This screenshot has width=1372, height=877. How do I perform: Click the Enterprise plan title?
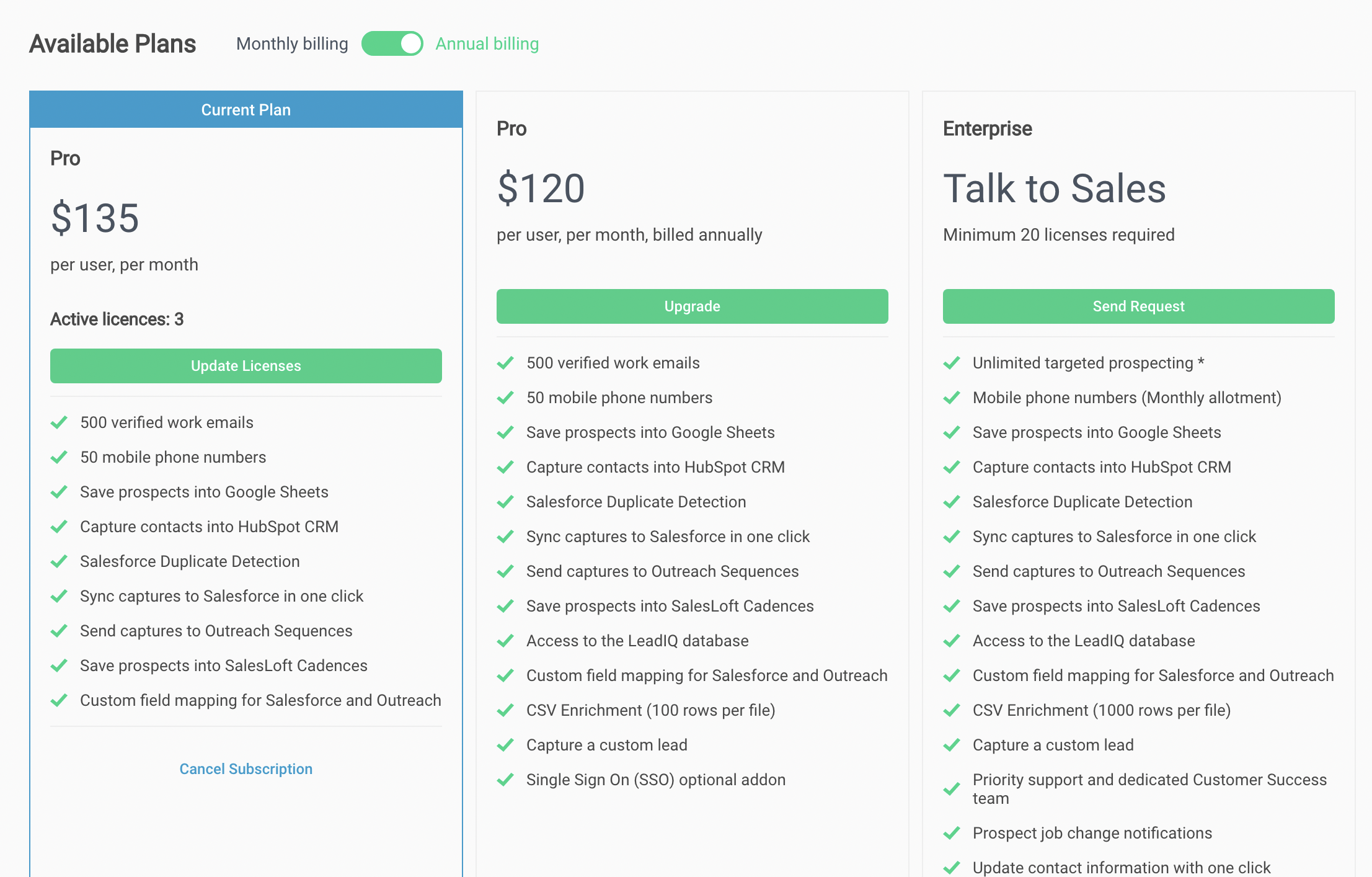tap(987, 129)
